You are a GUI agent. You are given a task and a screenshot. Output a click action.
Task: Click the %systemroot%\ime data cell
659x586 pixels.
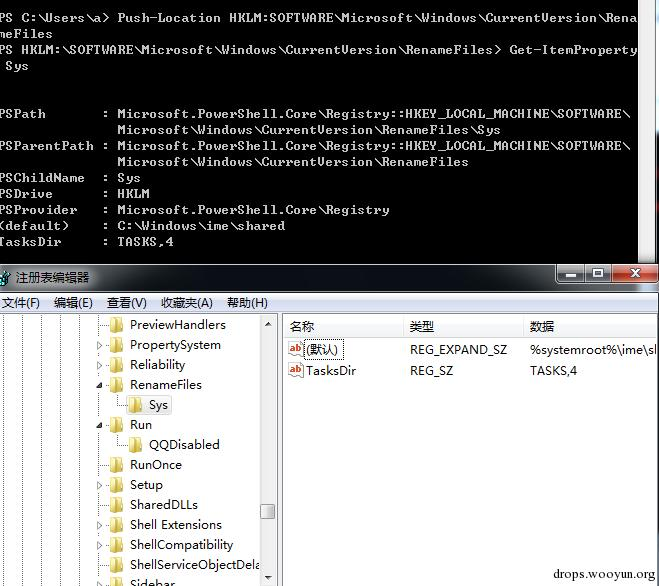tap(593, 350)
